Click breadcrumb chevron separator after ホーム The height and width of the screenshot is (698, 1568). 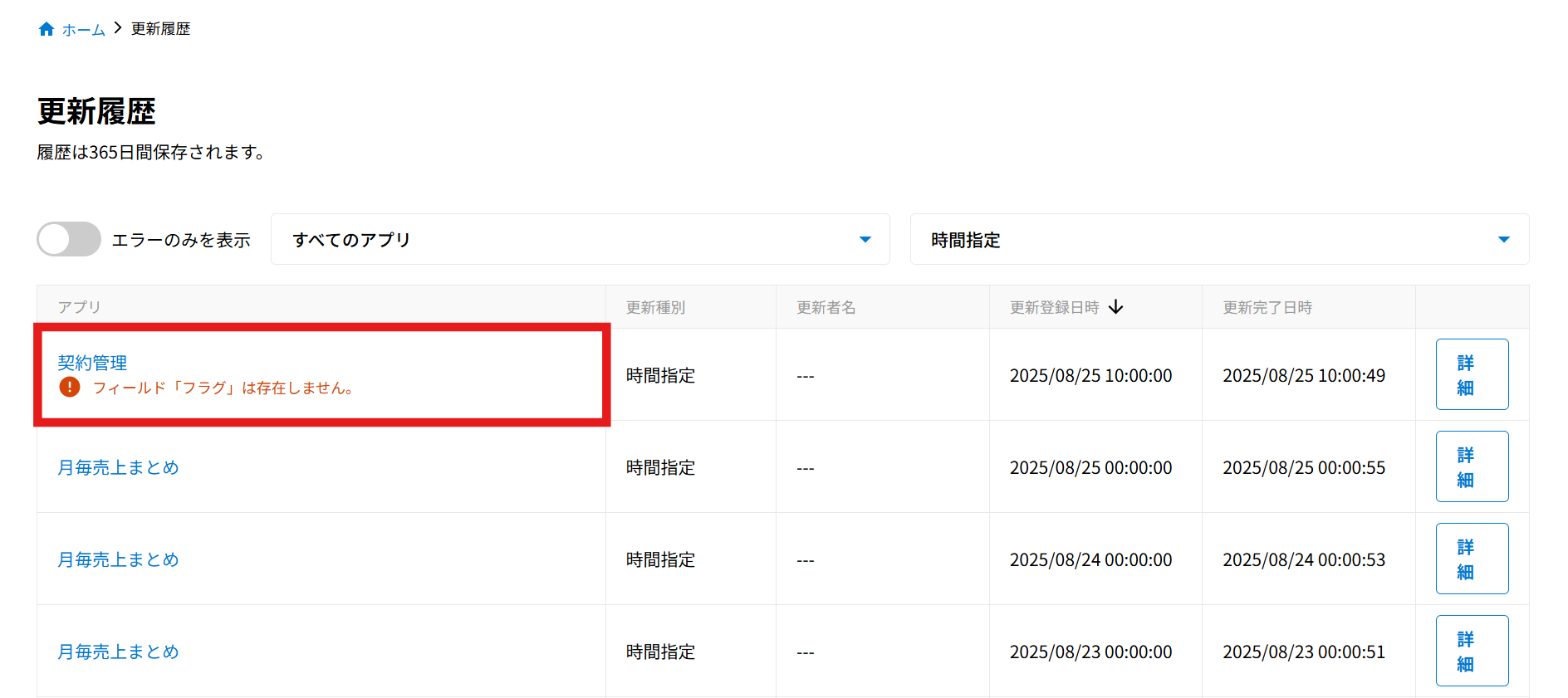(118, 28)
